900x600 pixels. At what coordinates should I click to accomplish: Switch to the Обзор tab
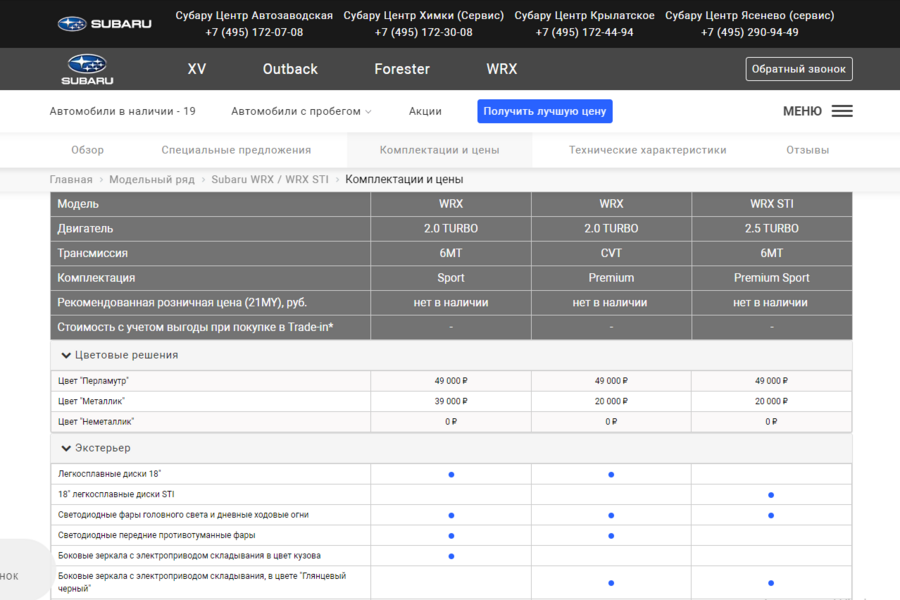[87, 150]
